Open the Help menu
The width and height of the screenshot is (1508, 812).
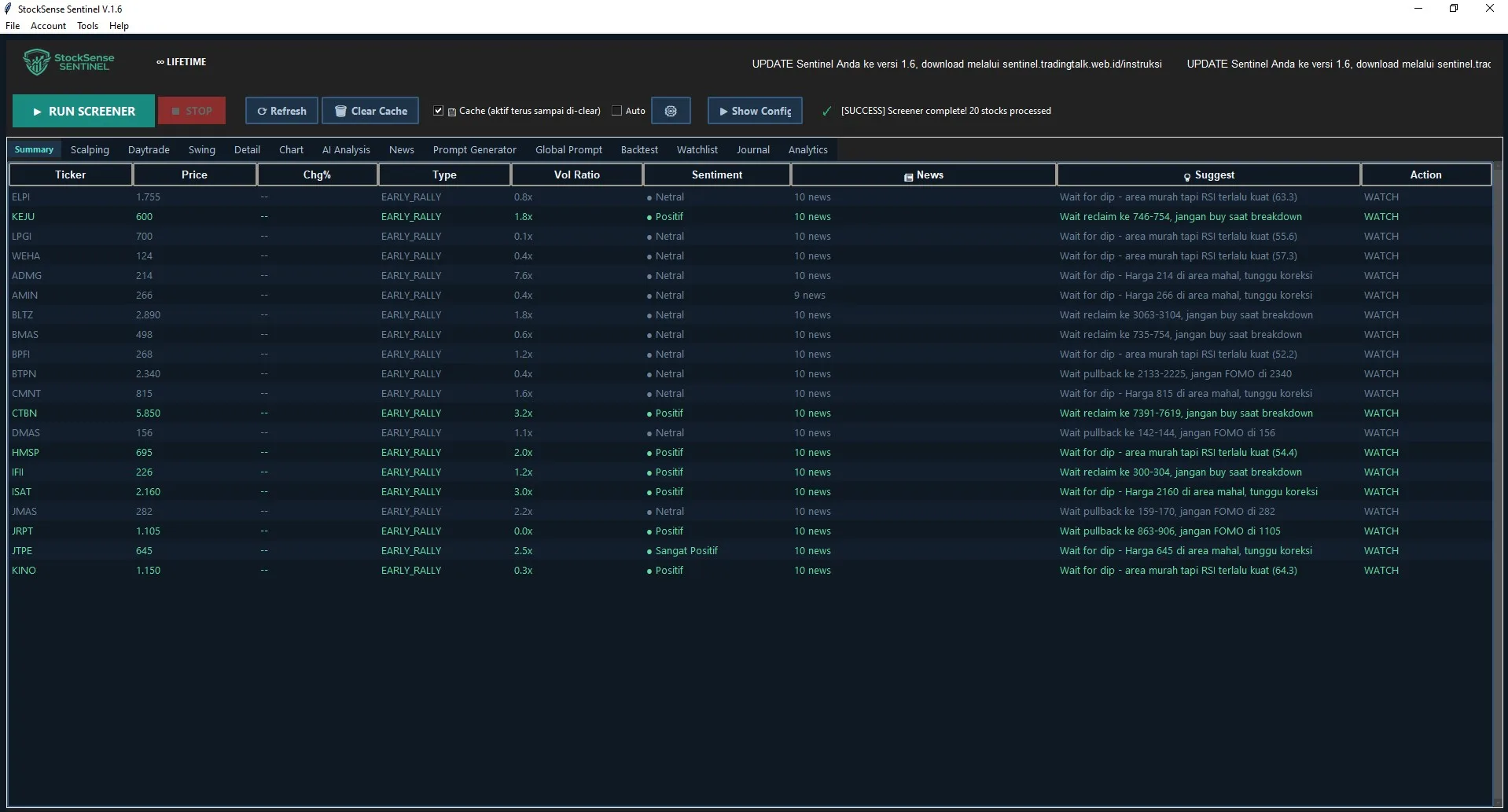click(119, 26)
